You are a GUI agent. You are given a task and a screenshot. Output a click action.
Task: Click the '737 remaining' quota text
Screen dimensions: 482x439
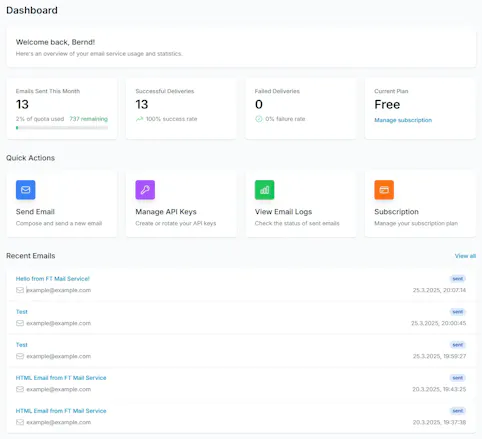pos(89,119)
